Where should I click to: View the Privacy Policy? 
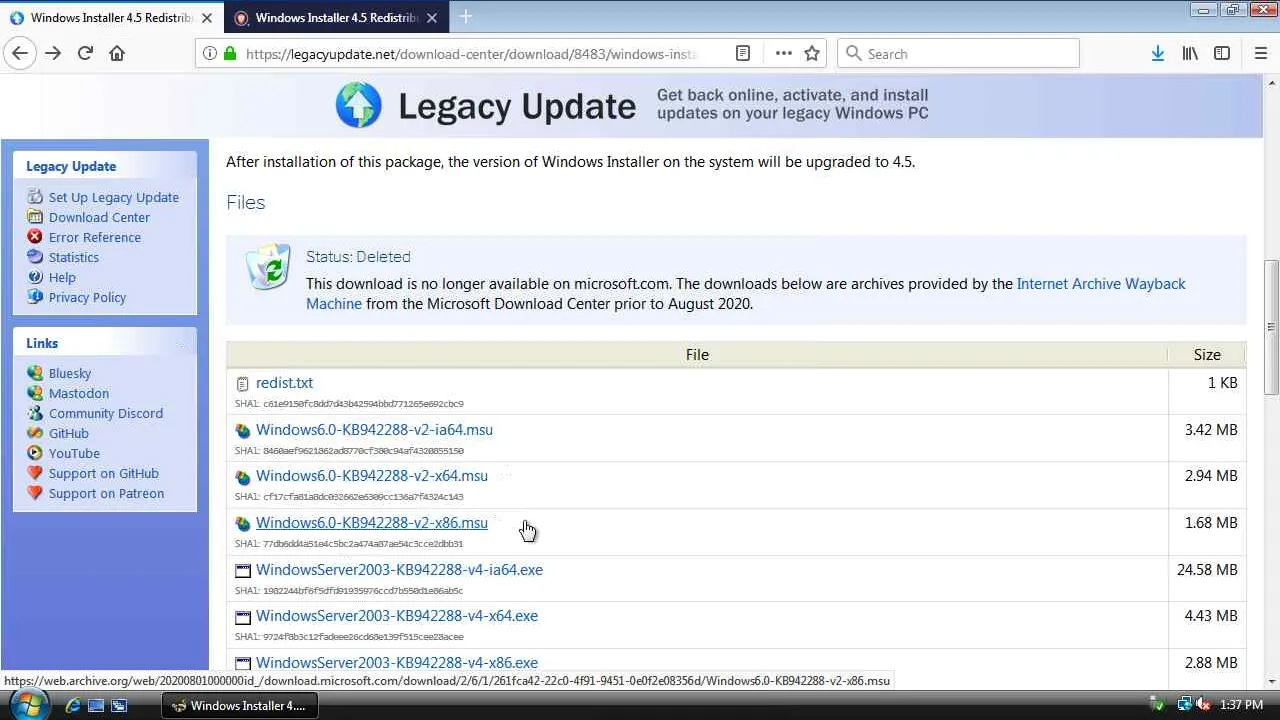pyautogui.click(x=88, y=297)
